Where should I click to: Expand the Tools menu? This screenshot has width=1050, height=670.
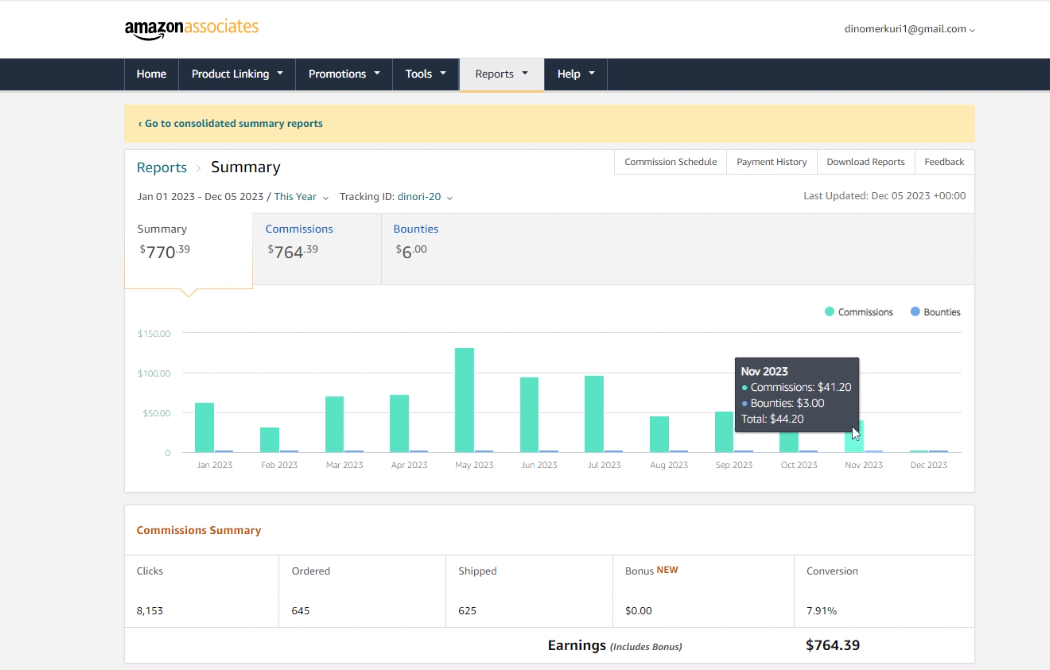click(x=425, y=74)
